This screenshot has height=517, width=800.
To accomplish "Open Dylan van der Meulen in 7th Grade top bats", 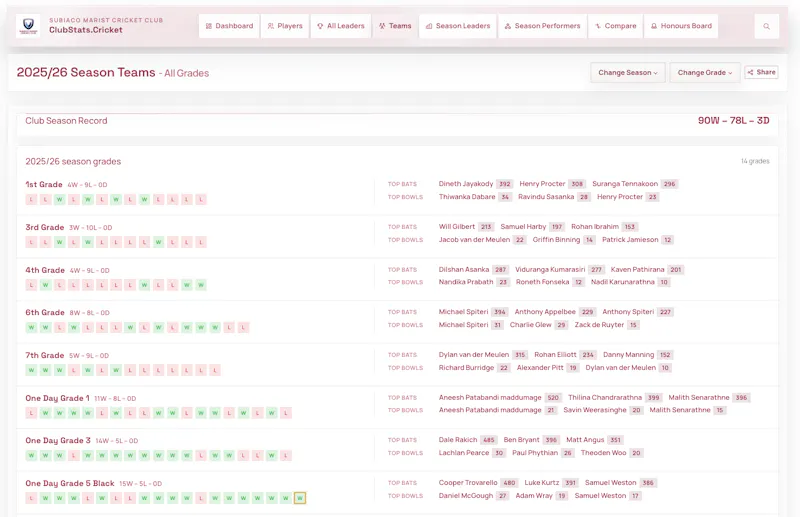I will click(x=473, y=355).
